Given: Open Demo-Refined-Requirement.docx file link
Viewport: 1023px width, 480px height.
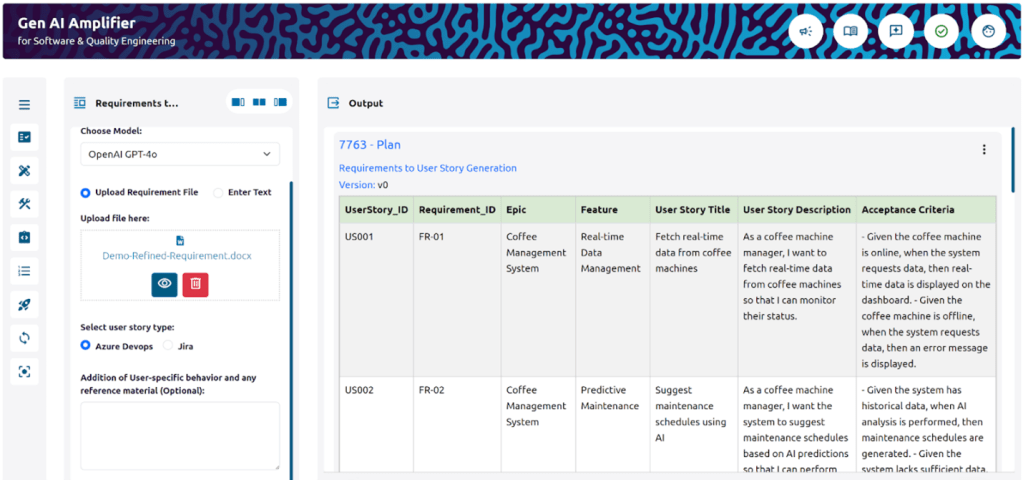Looking at the screenshot, I should point(177,256).
